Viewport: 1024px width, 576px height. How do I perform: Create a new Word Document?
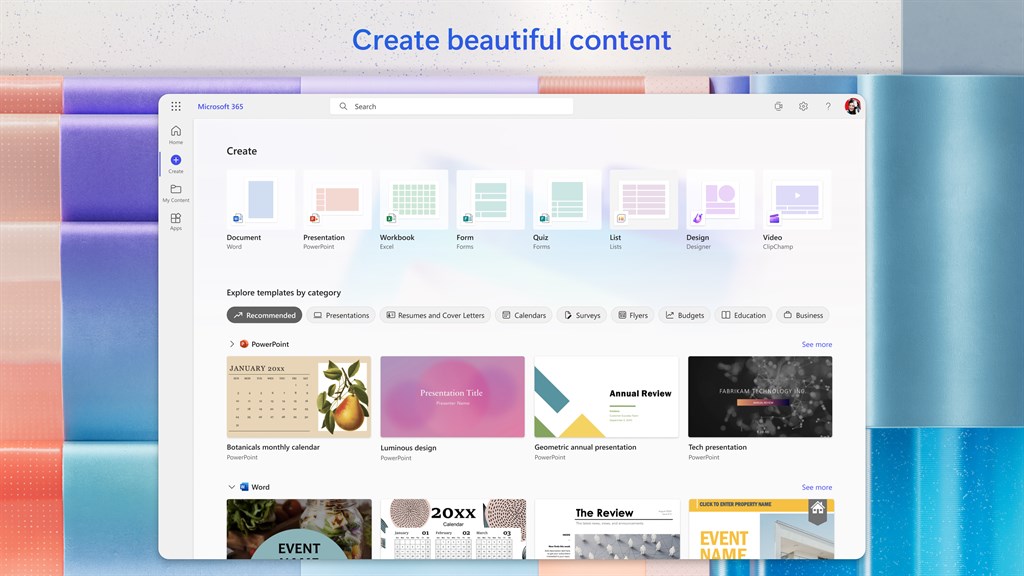pyautogui.click(x=260, y=199)
